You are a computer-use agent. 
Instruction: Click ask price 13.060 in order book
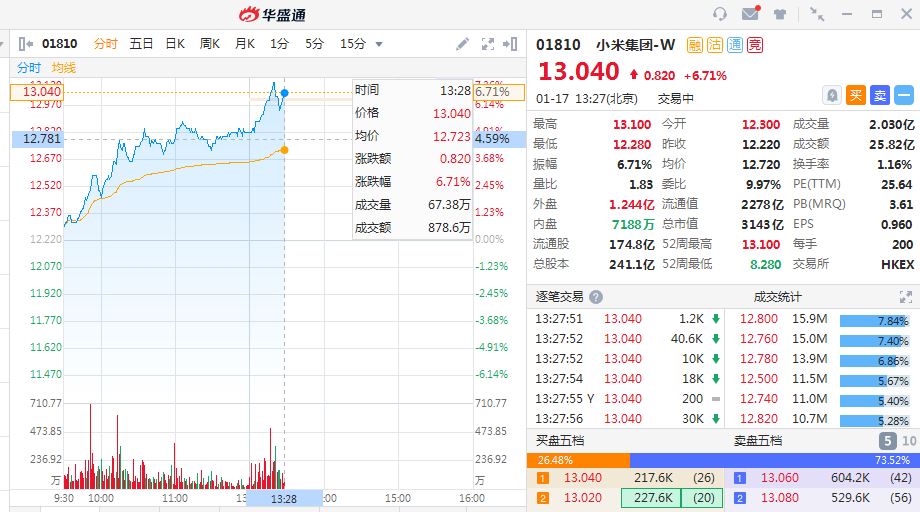(x=780, y=478)
